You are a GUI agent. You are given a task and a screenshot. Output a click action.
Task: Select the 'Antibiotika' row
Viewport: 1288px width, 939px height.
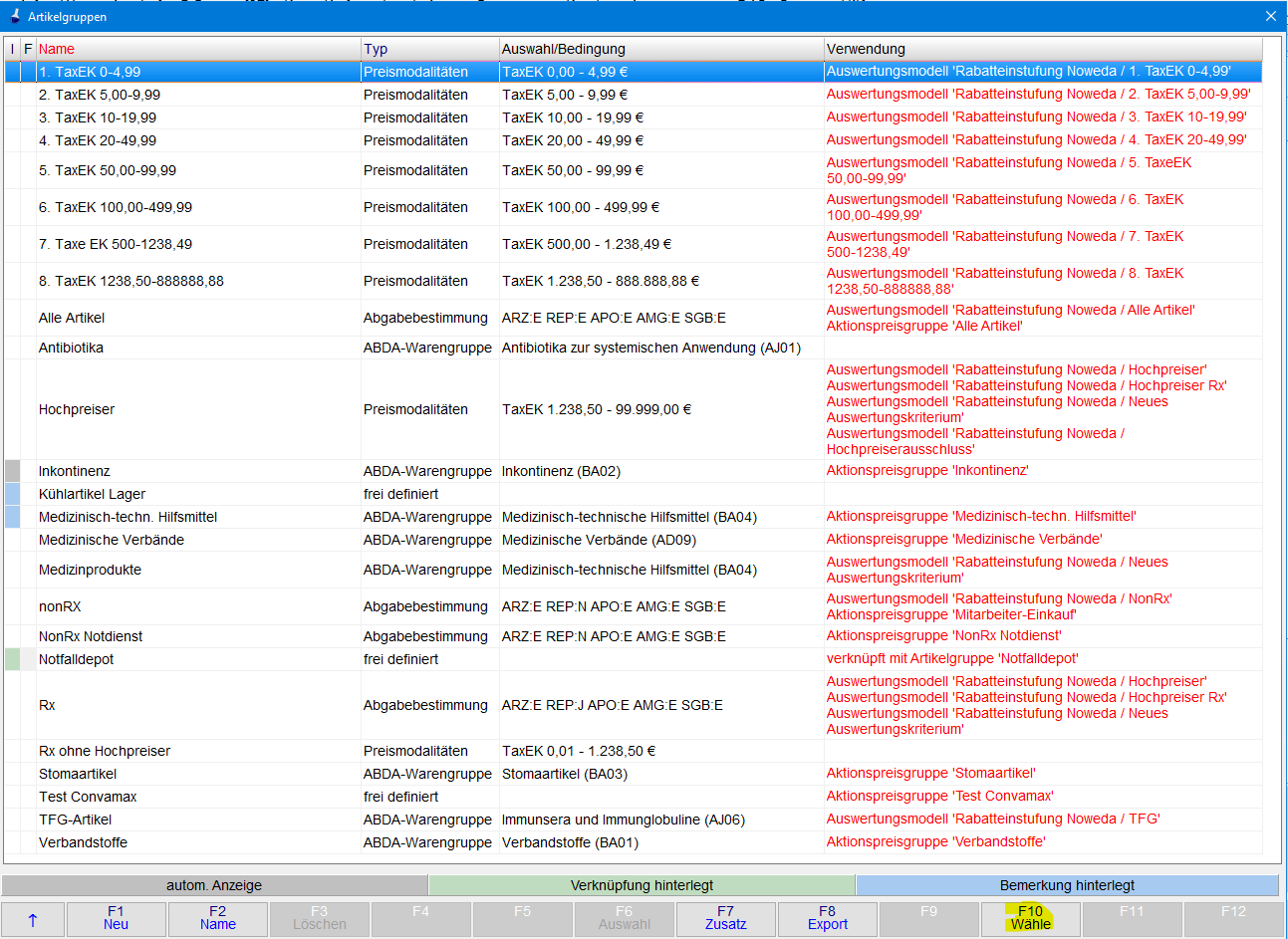(634, 348)
